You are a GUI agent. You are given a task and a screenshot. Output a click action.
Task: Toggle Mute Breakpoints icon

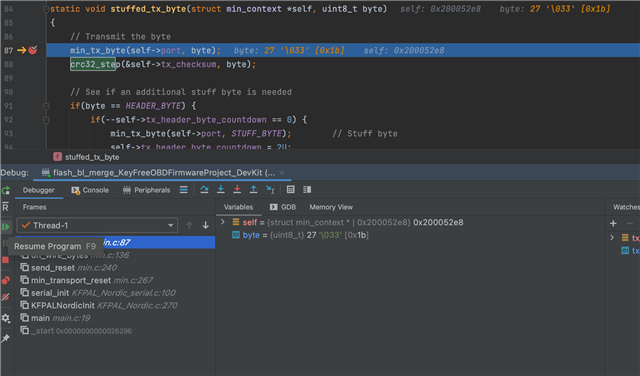pos(6,297)
